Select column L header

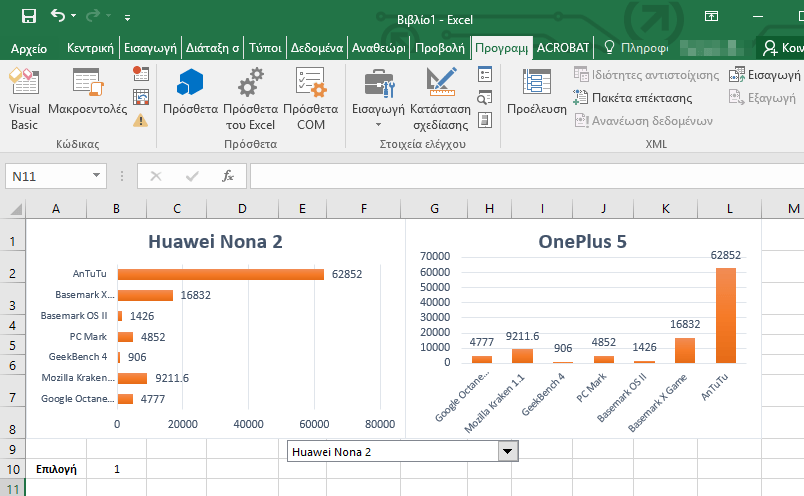(x=729, y=209)
